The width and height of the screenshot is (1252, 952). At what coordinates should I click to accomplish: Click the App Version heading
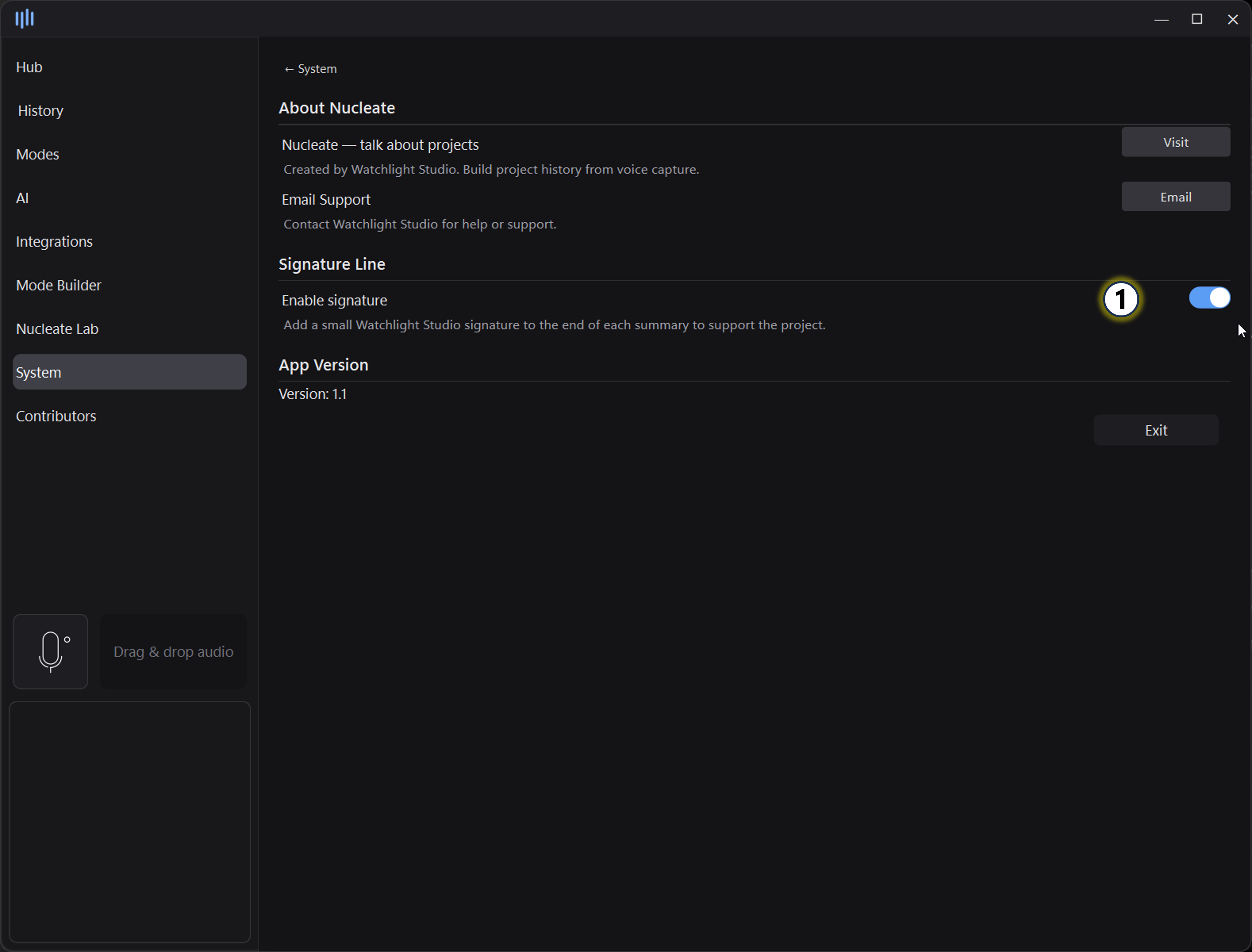pyautogui.click(x=323, y=365)
